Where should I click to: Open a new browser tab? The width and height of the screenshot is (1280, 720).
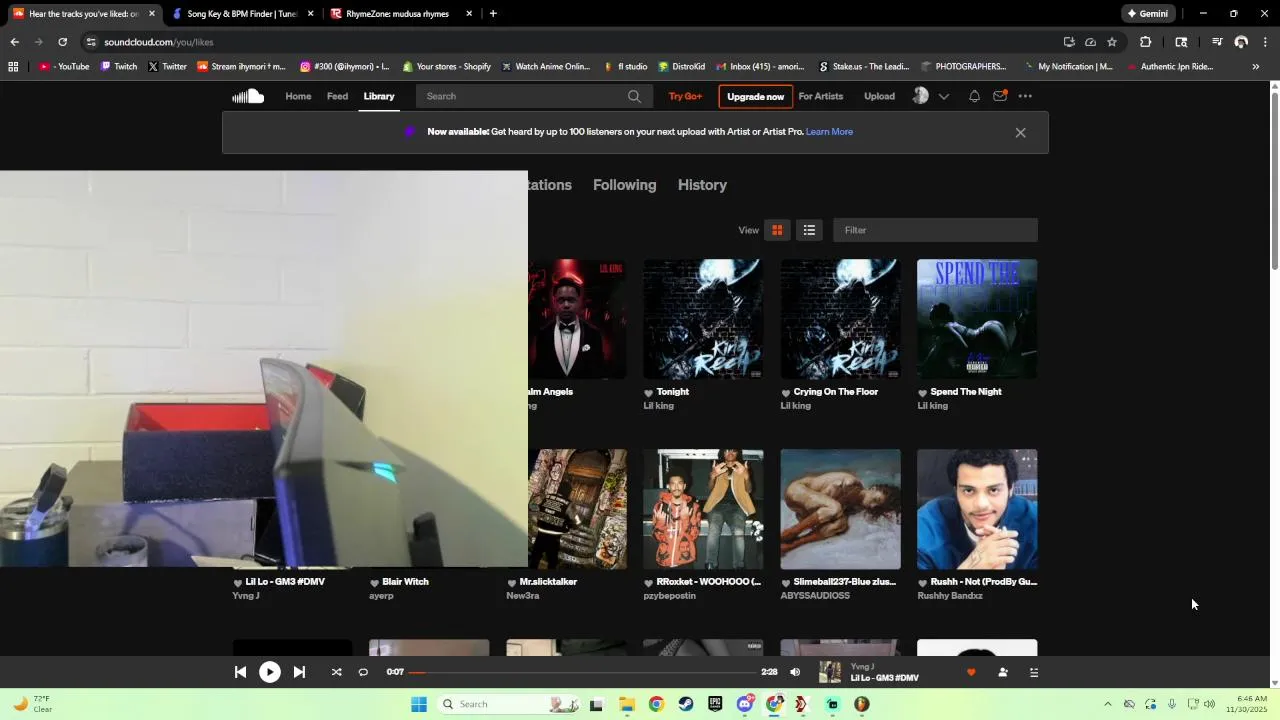pyautogui.click(x=493, y=14)
